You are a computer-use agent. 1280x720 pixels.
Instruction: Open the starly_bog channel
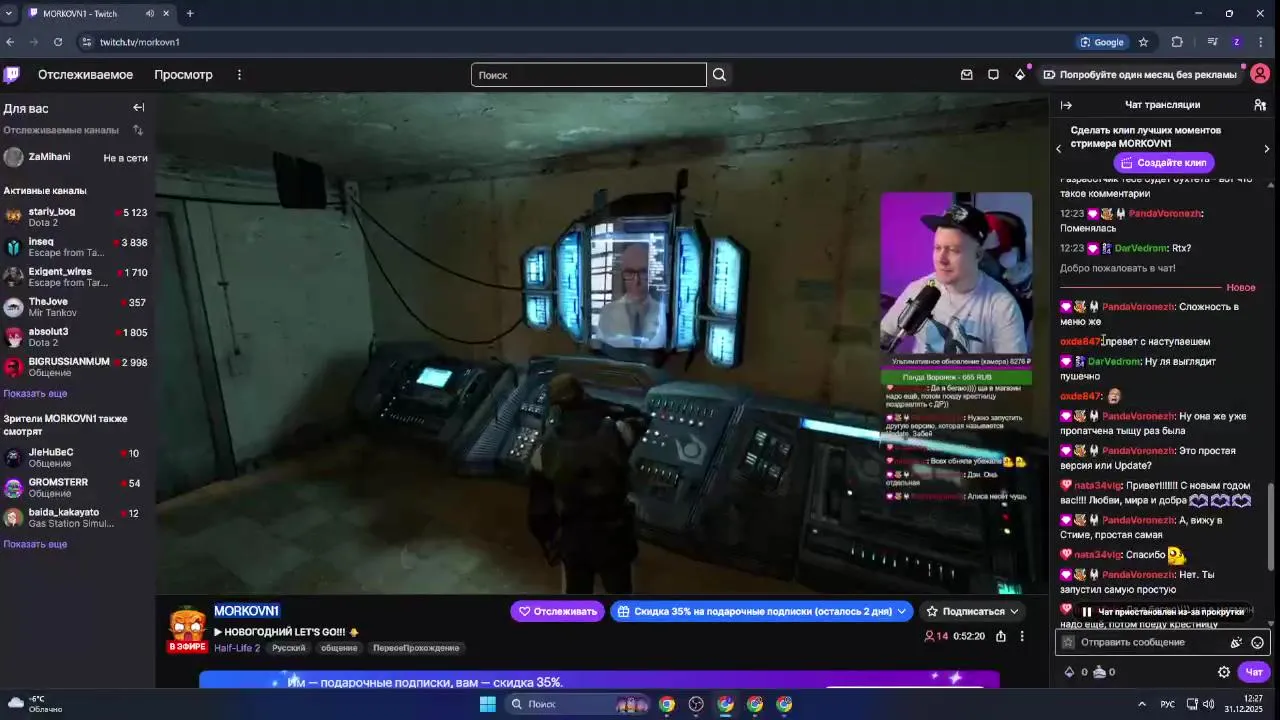(77, 217)
